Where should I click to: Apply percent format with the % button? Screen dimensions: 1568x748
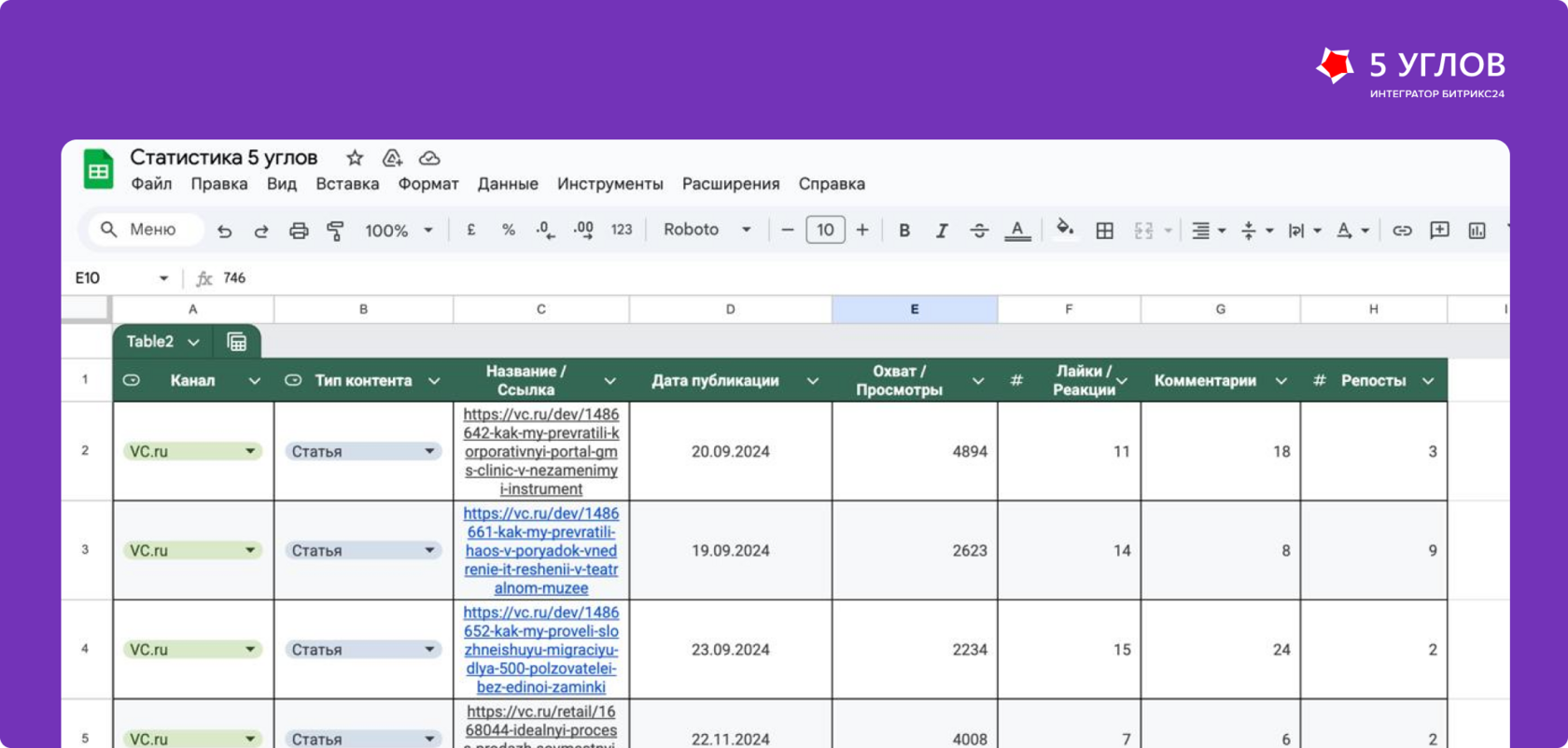[x=509, y=230]
